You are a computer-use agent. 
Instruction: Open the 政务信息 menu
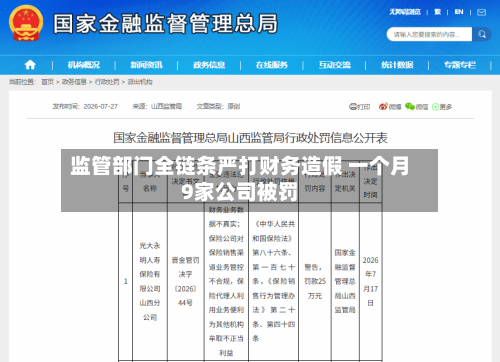209,65
